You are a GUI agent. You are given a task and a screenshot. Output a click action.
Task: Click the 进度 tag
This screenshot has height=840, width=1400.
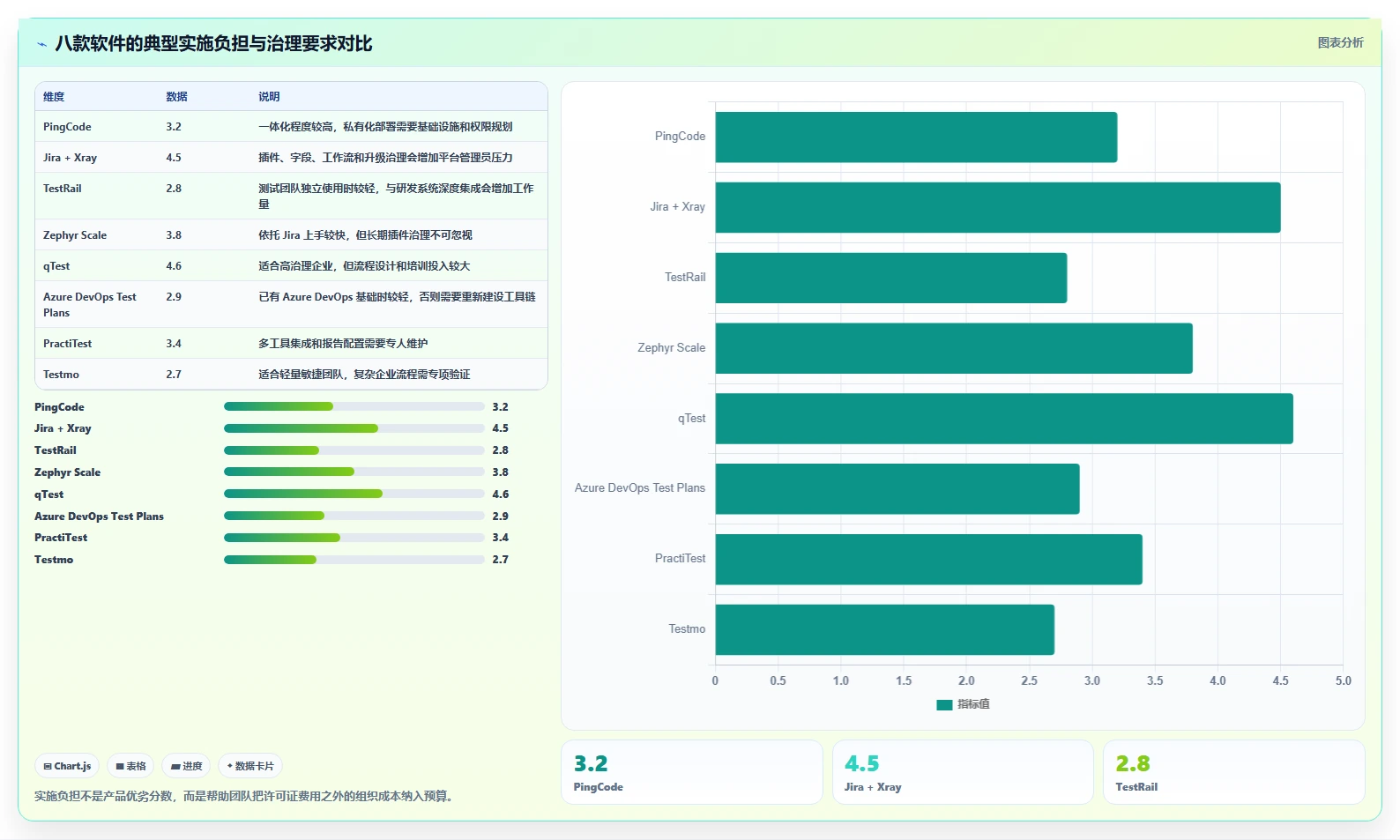click(x=186, y=766)
